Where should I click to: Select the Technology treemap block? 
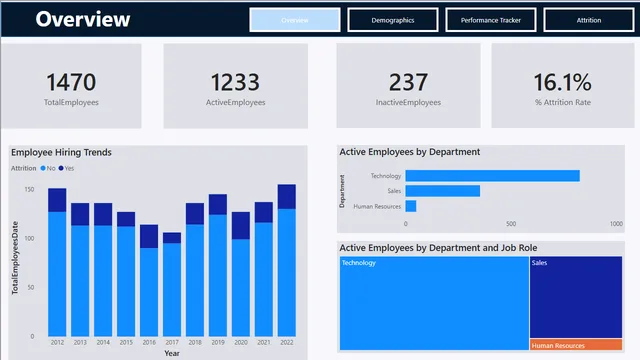[434, 303]
